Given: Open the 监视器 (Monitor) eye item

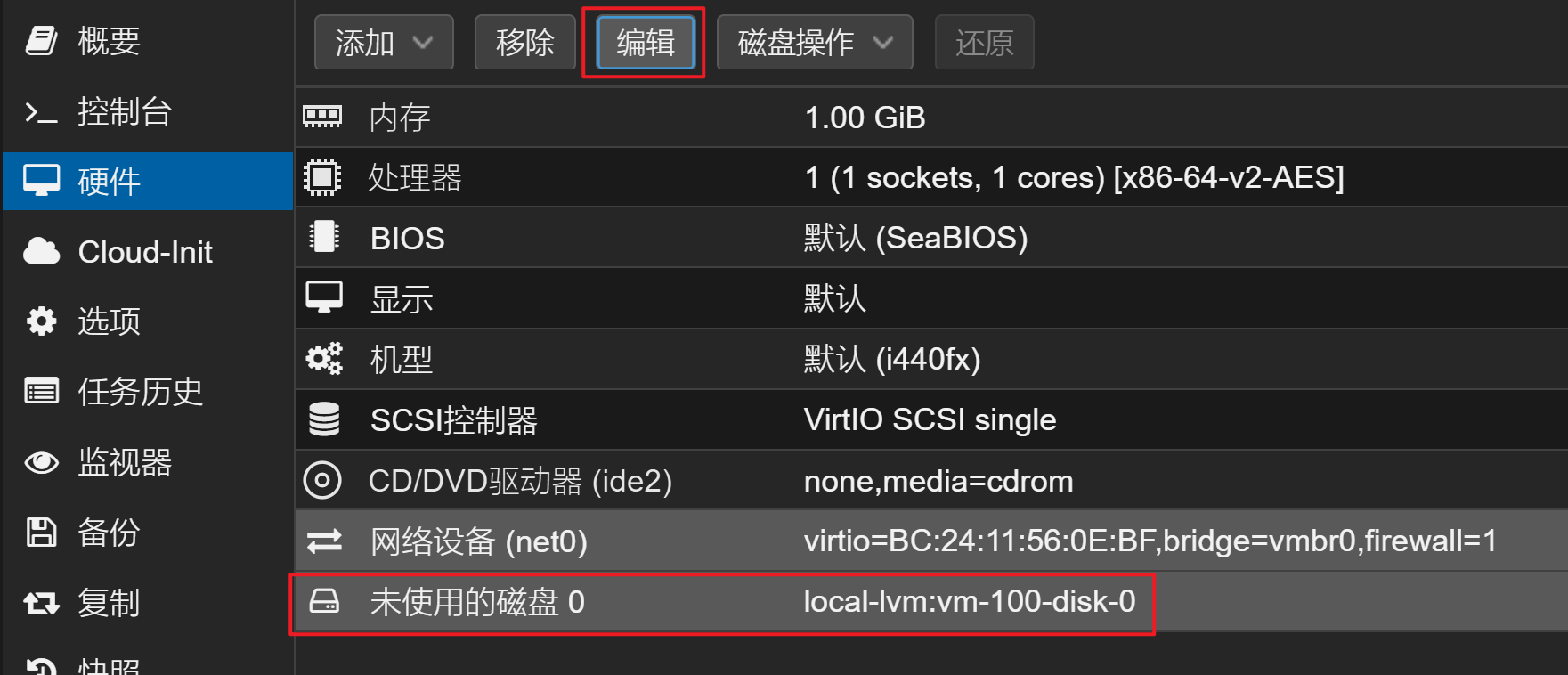Looking at the screenshot, I should click(148, 462).
